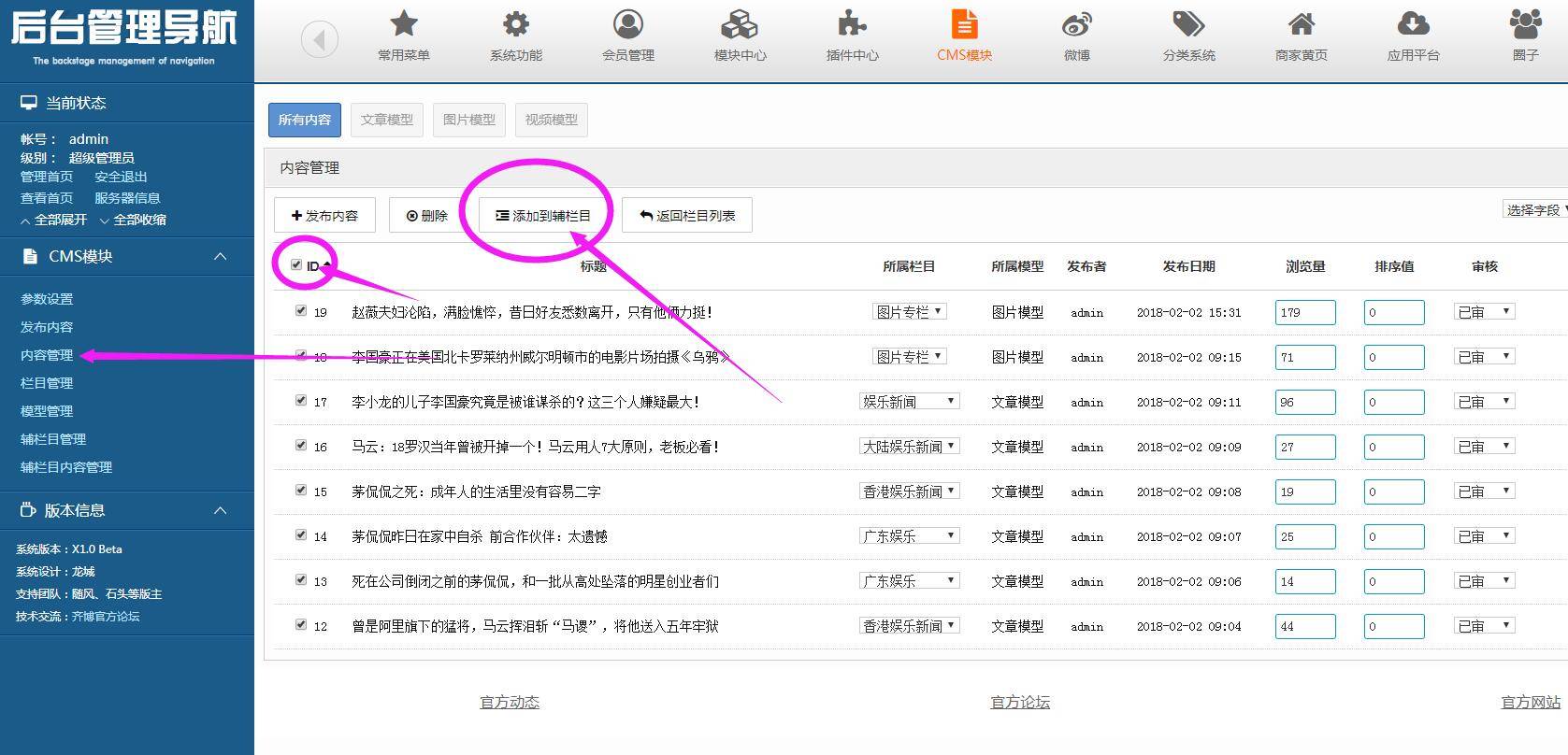Click the 应用平台 cloud download icon
The width and height of the screenshot is (1568, 755).
(1413, 24)
